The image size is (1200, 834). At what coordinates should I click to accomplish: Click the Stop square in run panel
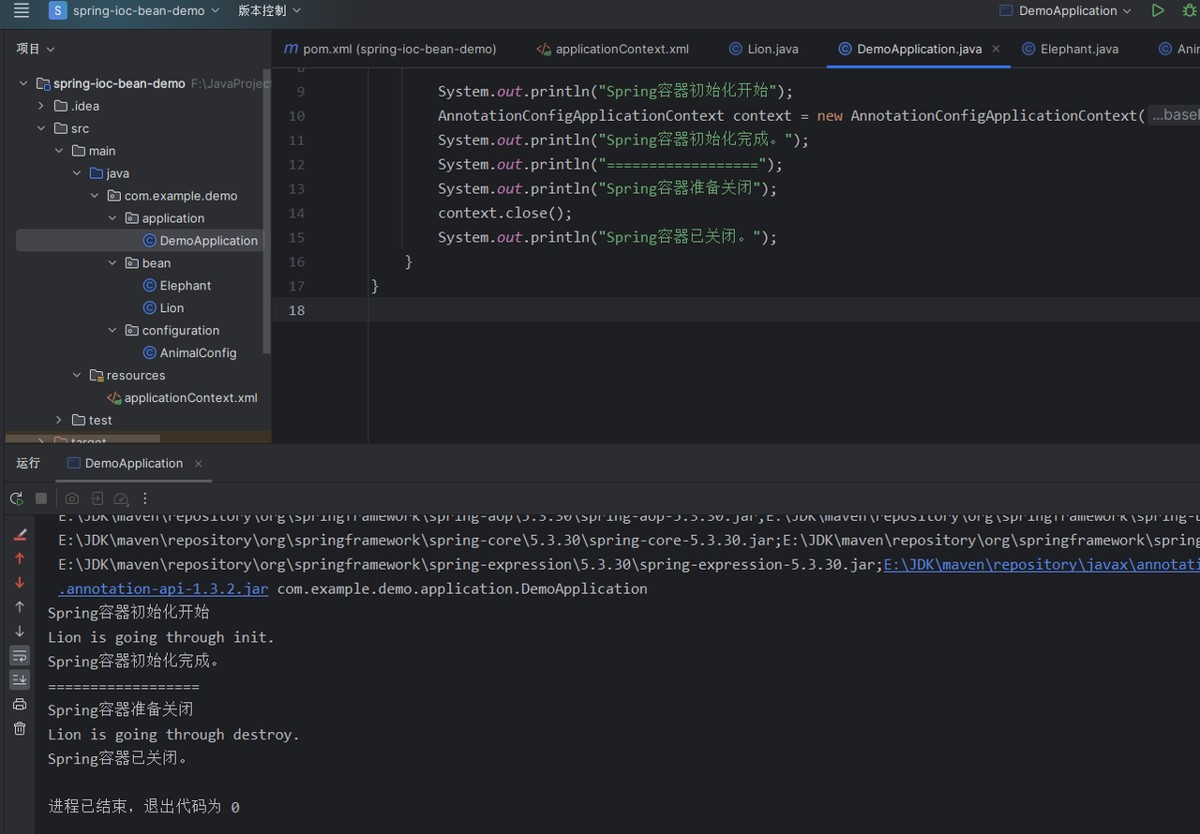[x=41, y=498]
